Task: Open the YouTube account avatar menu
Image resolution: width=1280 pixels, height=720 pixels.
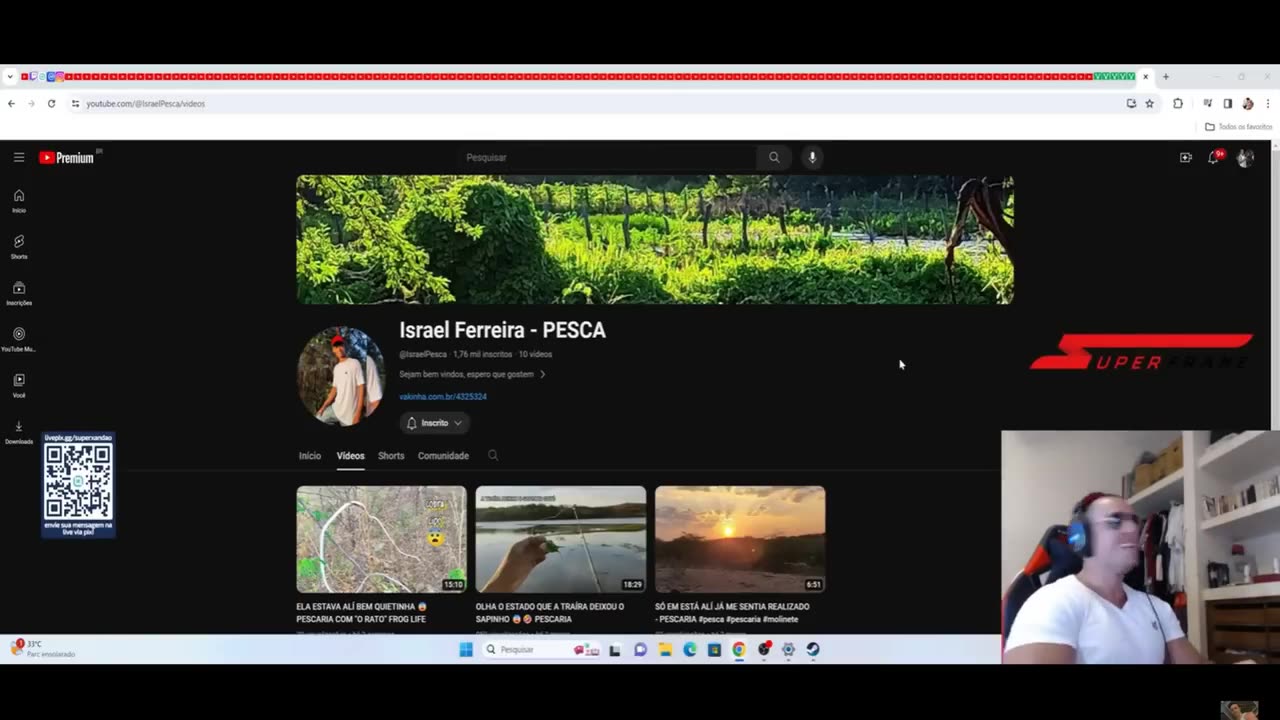Action: [x=1245, y=158]
